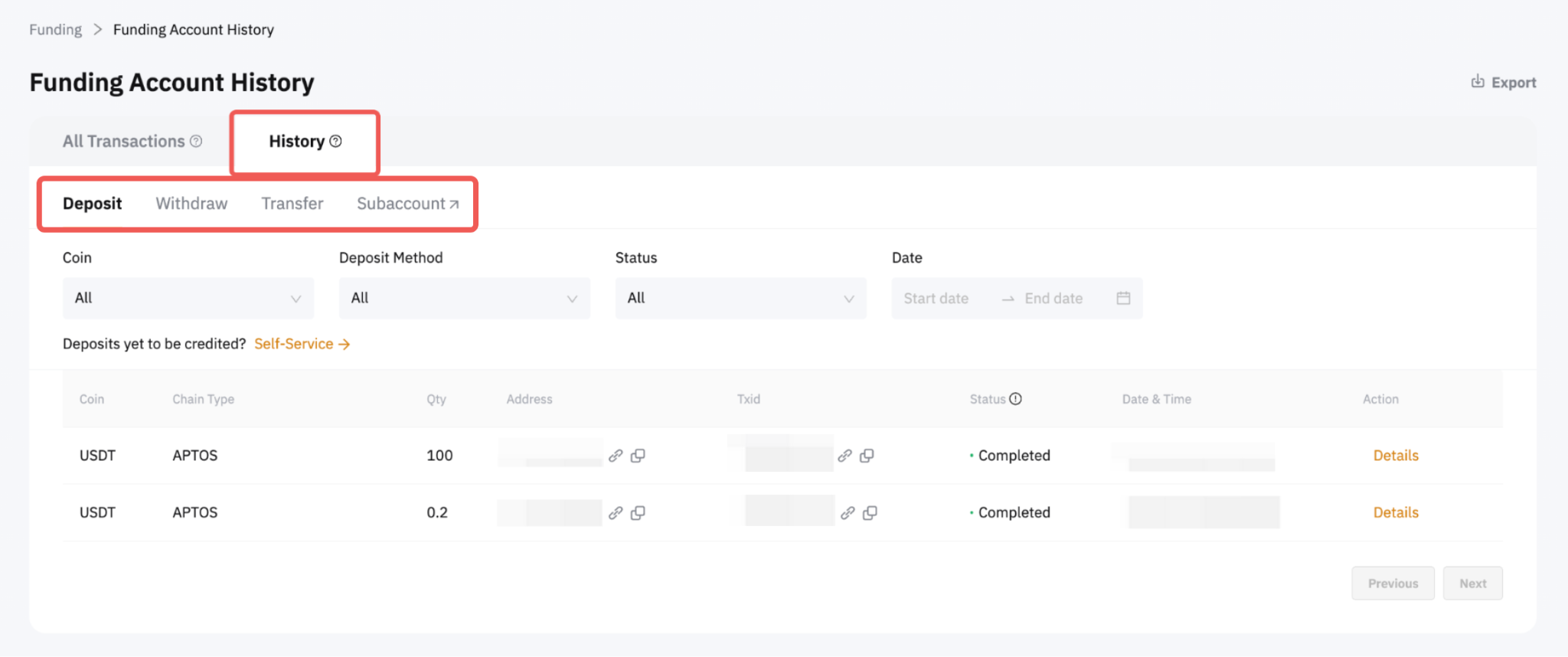Open Txid link of the 0.2 USDT deposit
1568x657 pixels.
[848, 513]
